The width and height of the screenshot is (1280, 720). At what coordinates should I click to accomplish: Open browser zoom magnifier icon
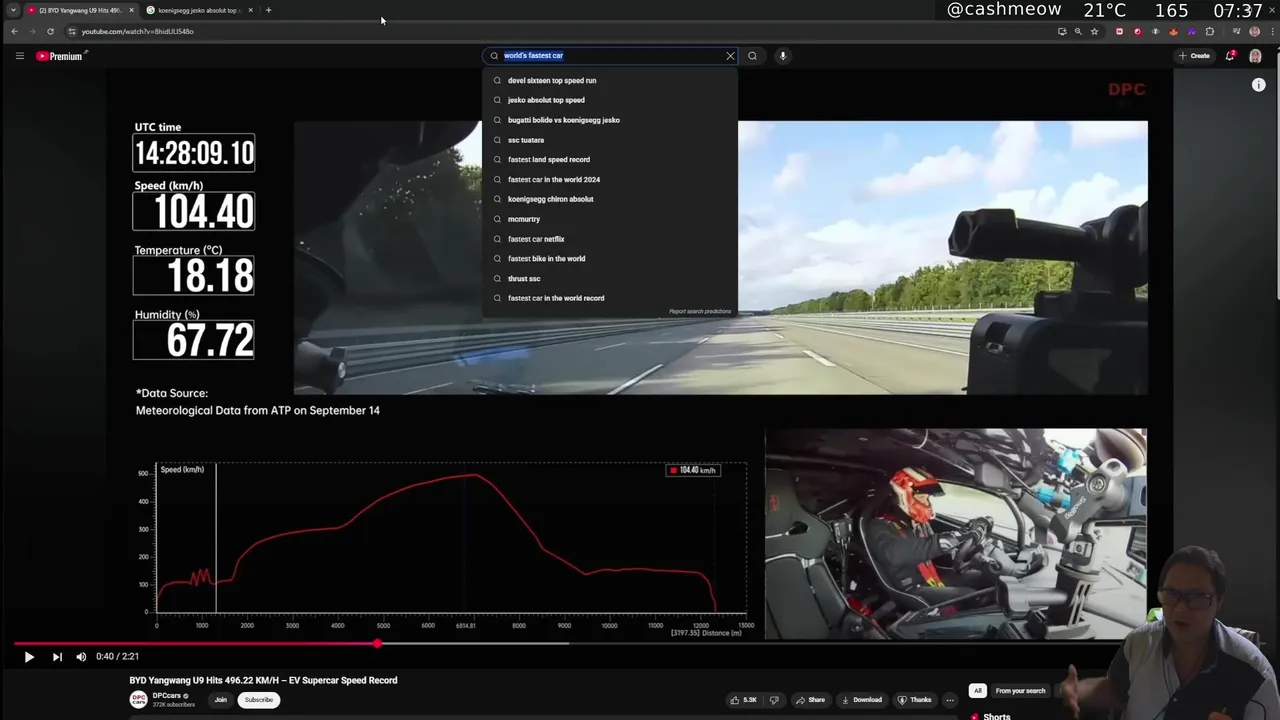point(1078,31)
